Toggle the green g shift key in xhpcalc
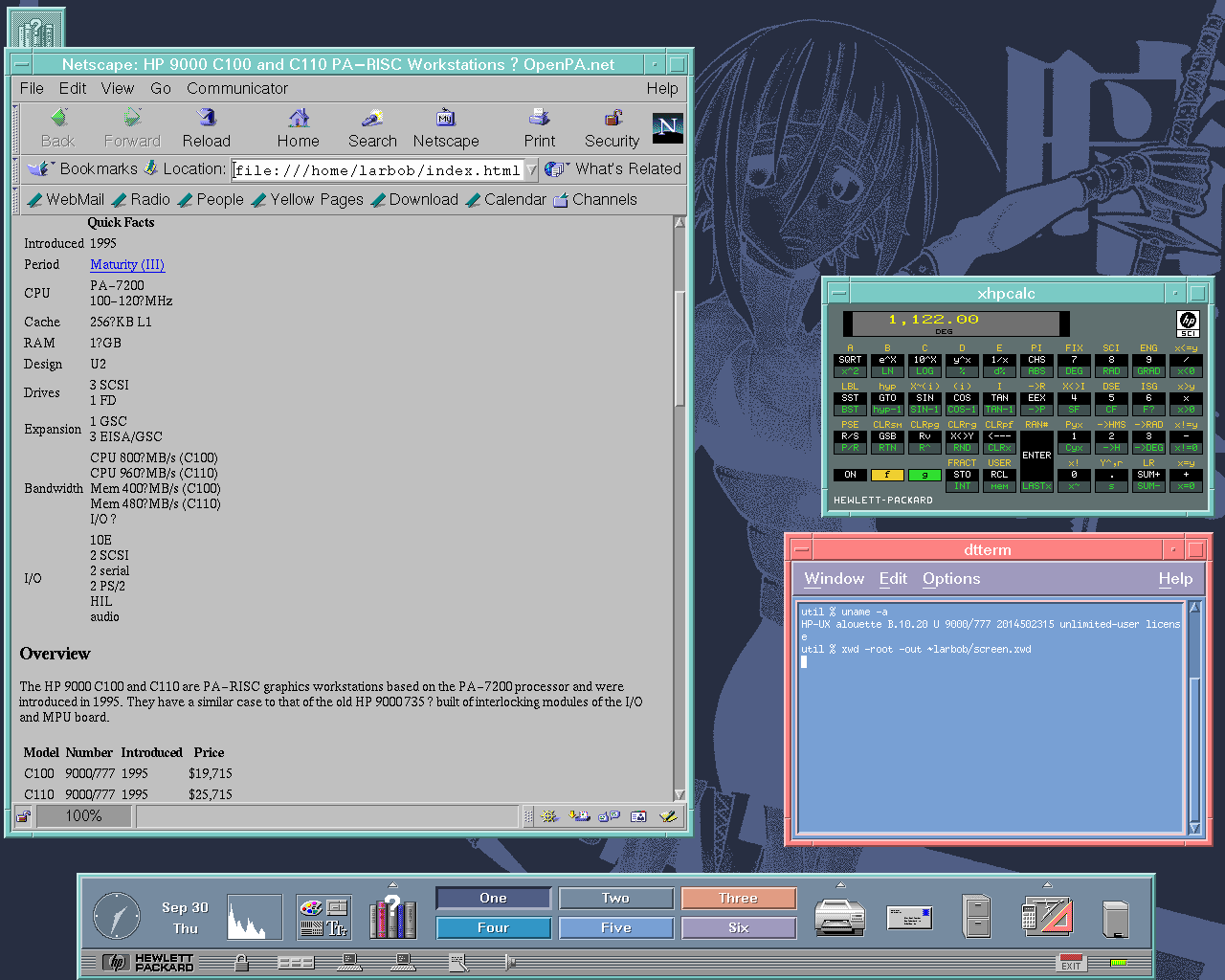This screenshot has height=980, width=1225. 924,475
